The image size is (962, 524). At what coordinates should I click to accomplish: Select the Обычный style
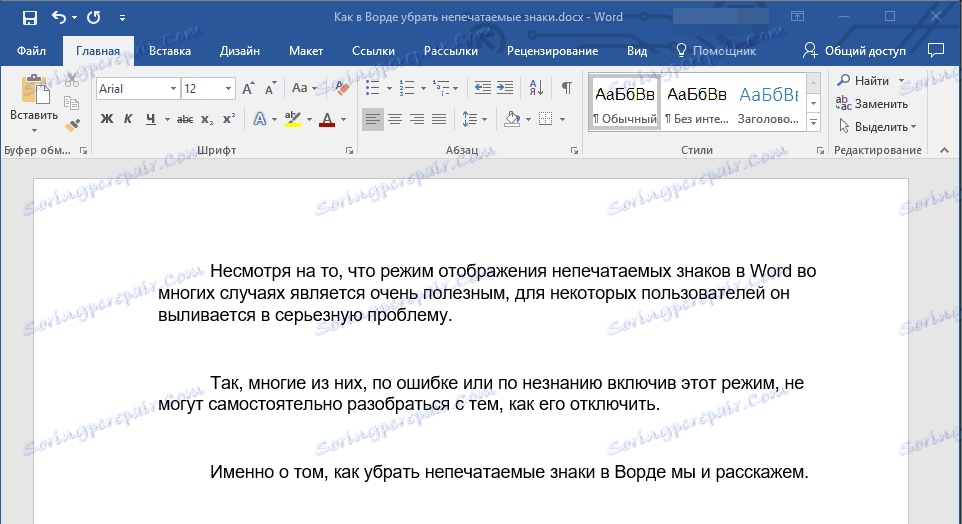pos(625,103)
